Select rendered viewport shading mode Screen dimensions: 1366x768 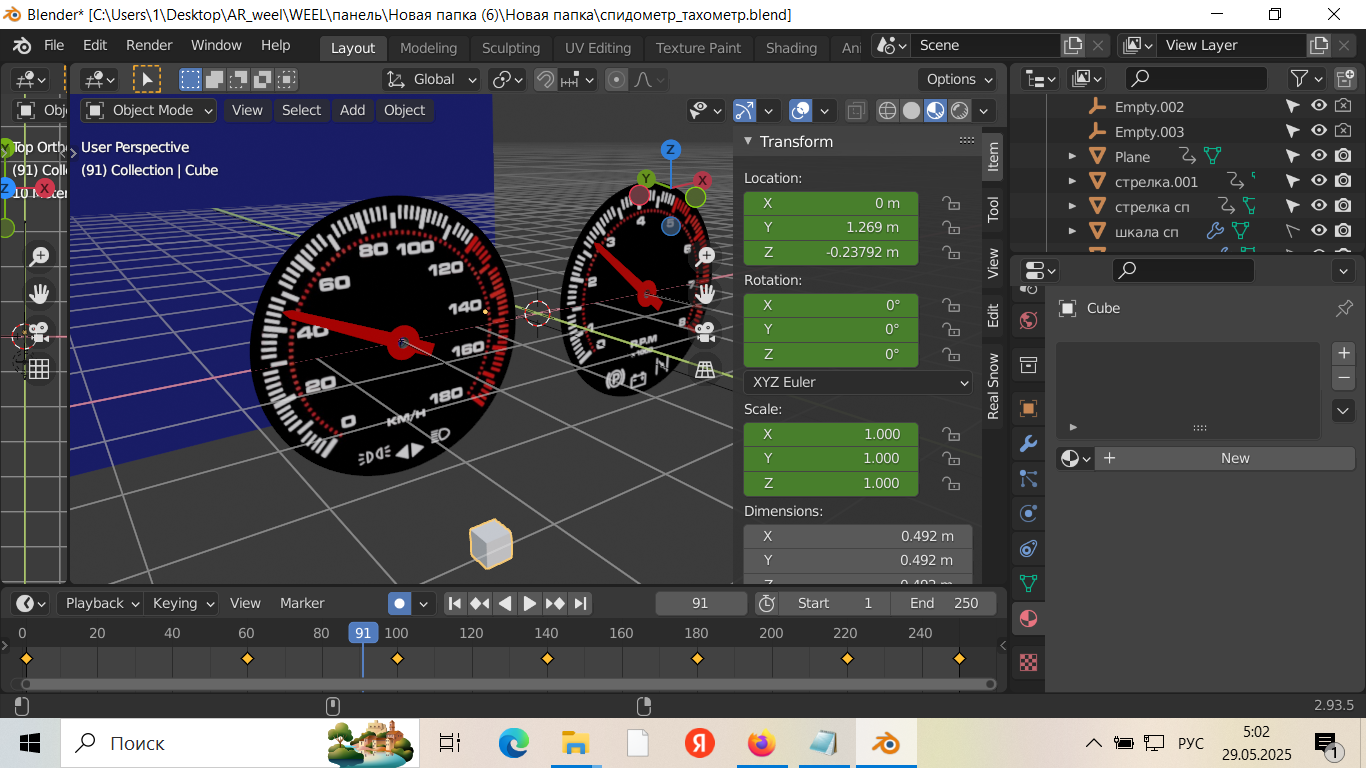(x=960, y=111)
